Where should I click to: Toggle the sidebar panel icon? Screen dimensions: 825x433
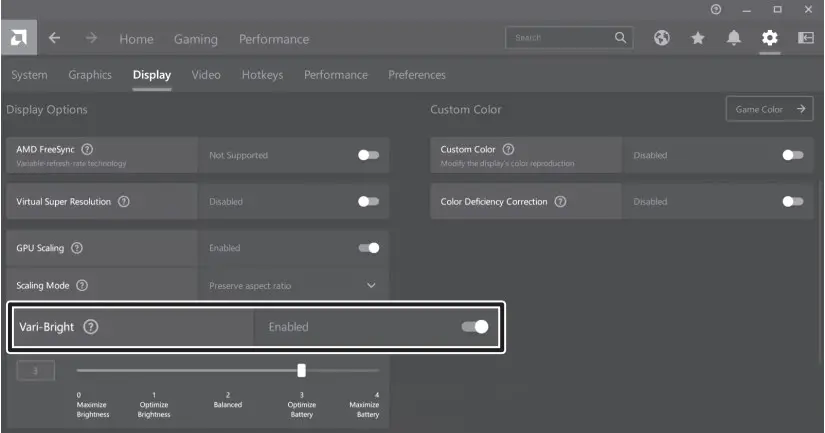click(x=806, y=37)
